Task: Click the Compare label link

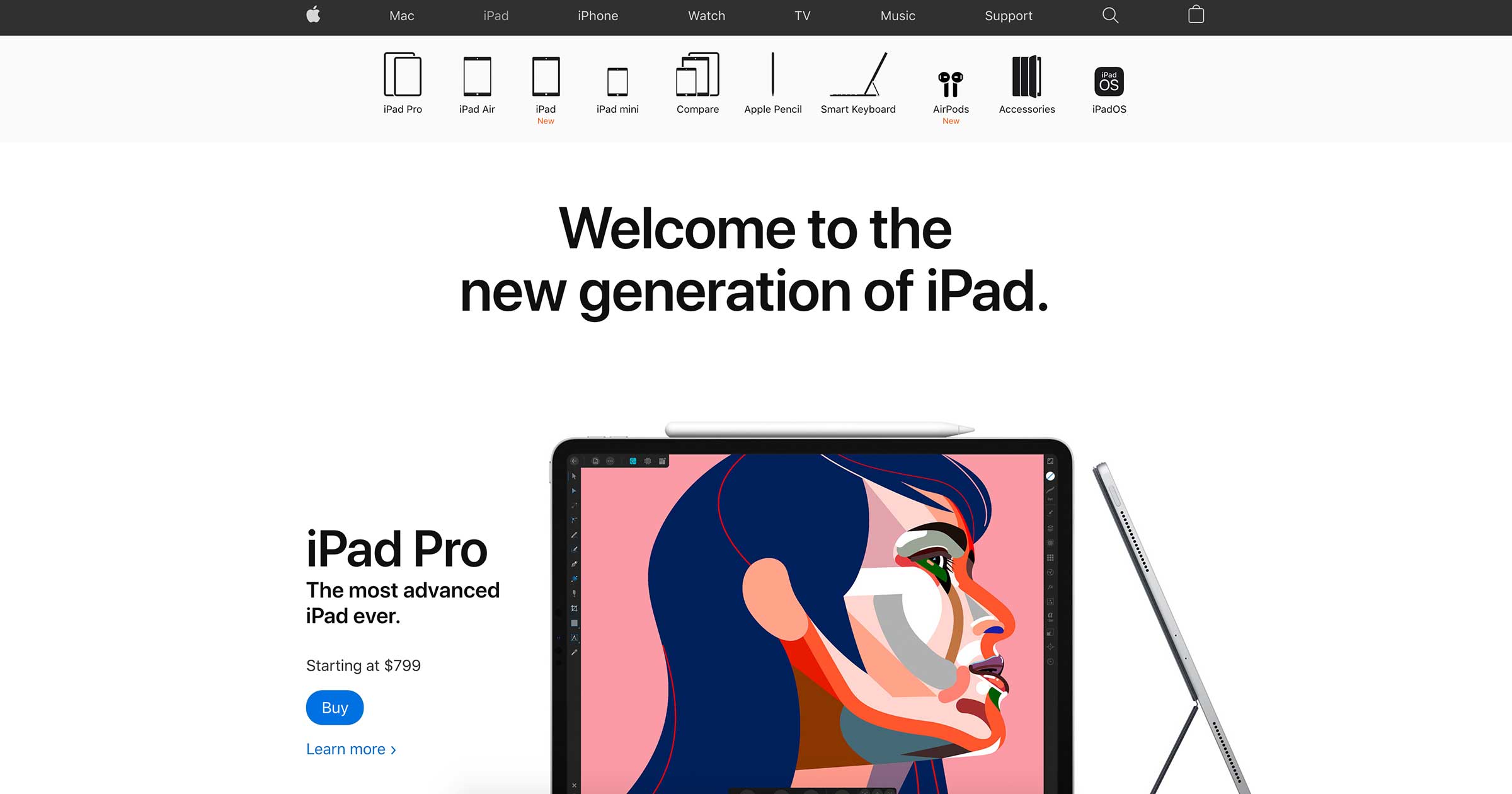Action: point(697,109)
